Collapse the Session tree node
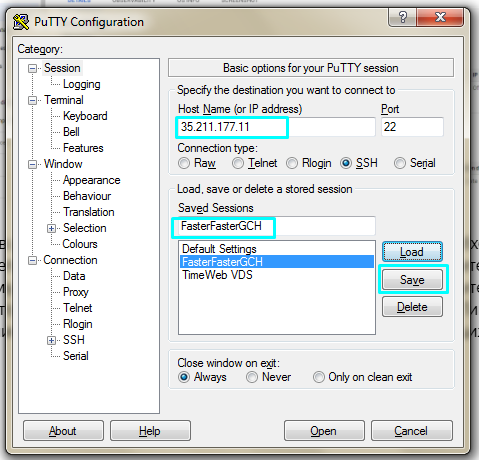The width and height of the screenshot is (479, 460). tap(32, 68)
